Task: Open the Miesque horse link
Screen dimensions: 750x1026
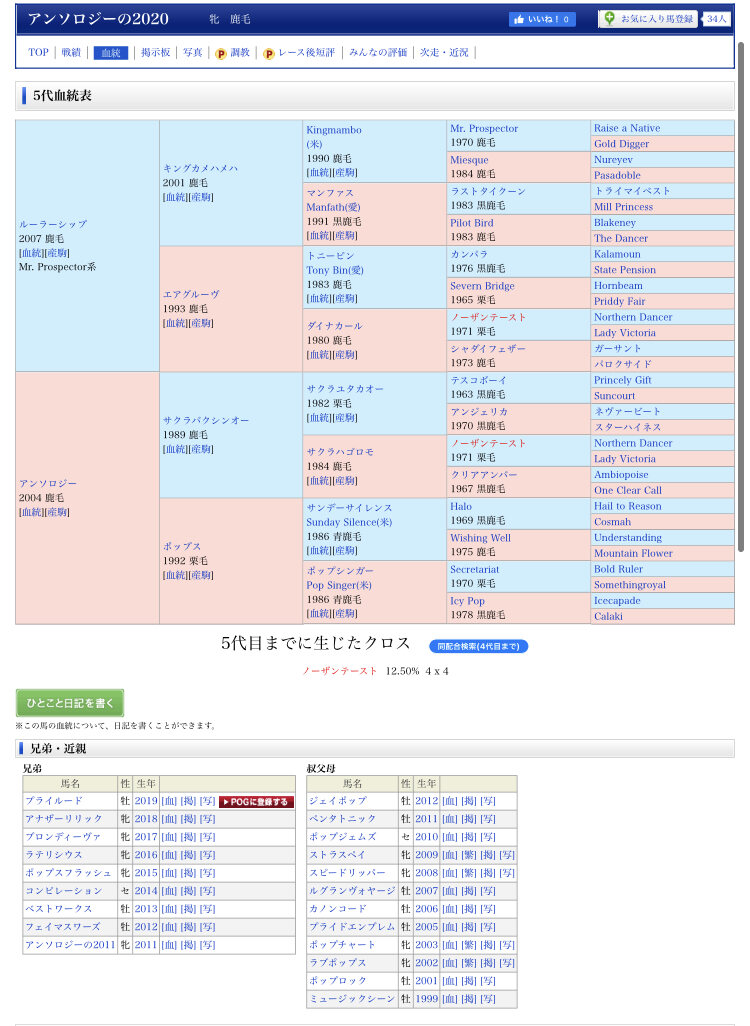Action: tap(469, 160)
